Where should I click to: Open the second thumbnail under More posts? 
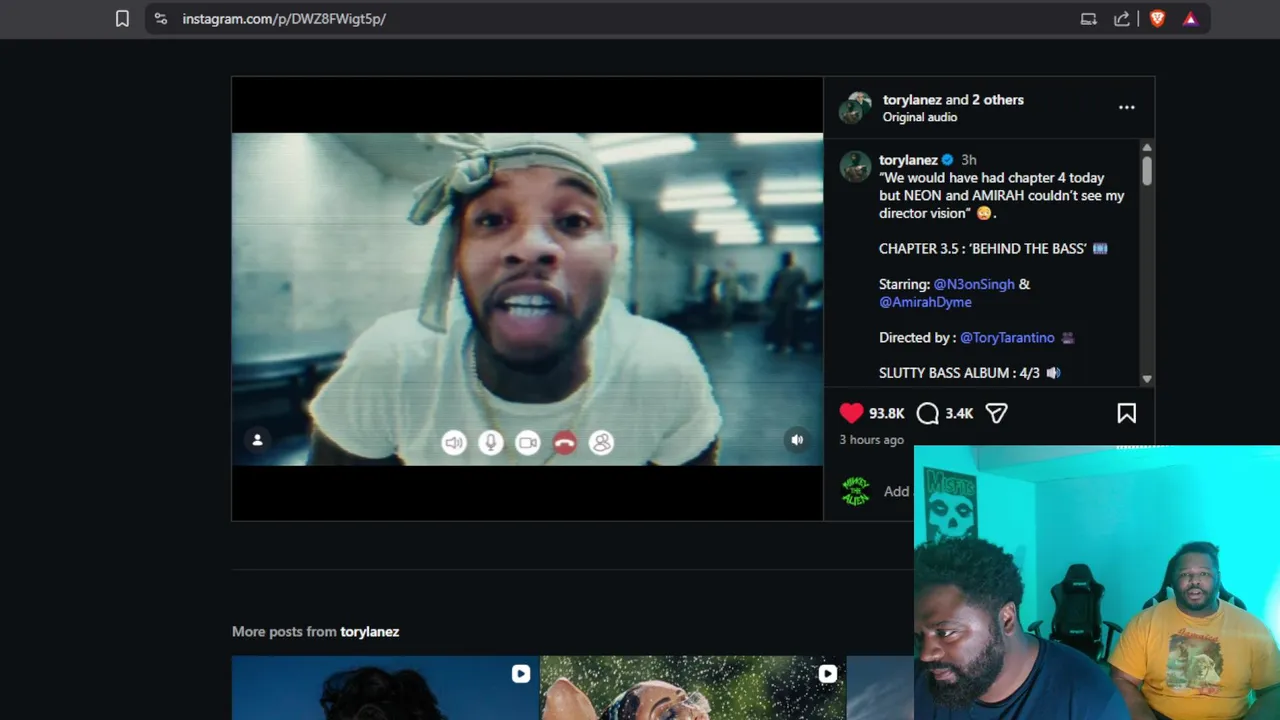[692, 688]
